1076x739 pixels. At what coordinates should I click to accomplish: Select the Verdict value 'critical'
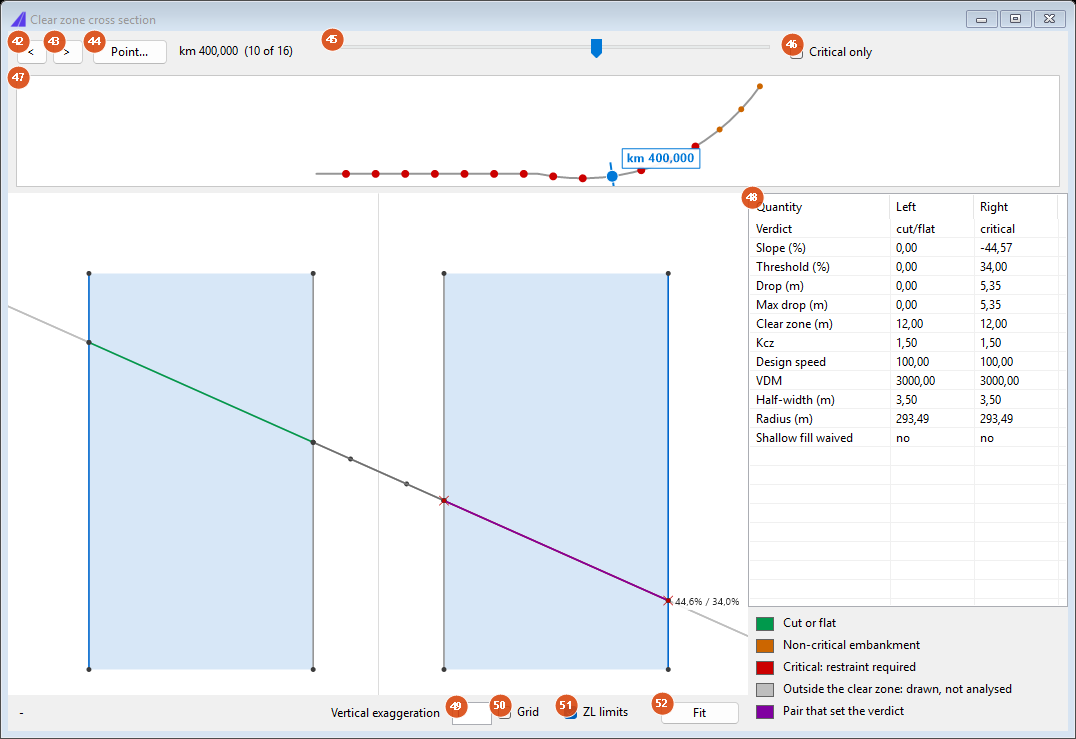pyautogui.click(x=997, y=228)
